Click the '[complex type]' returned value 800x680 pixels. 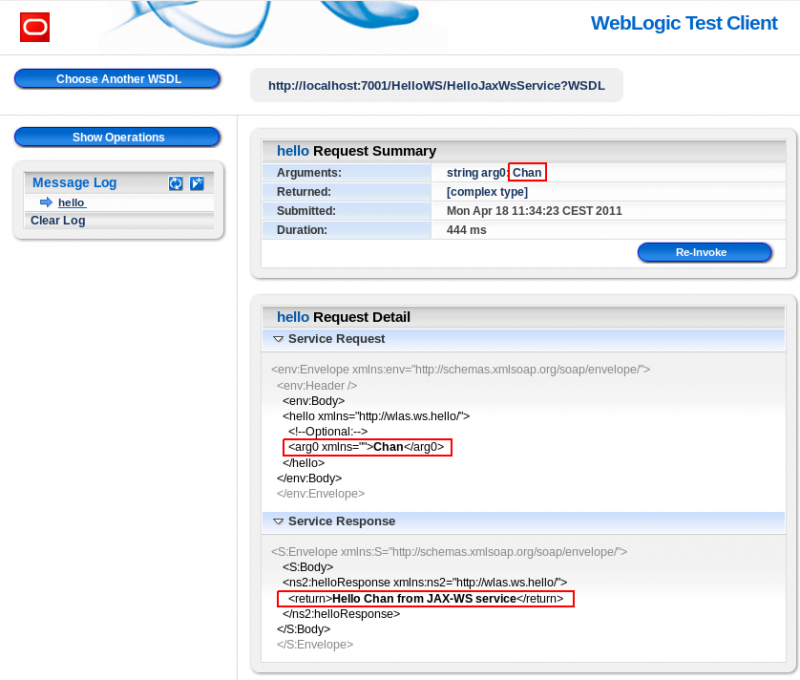487,192
